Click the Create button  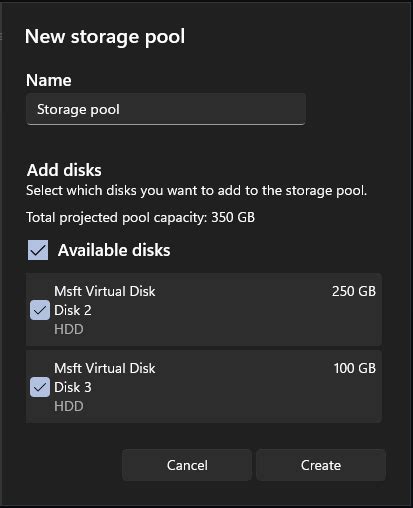[x=321, y=465]
